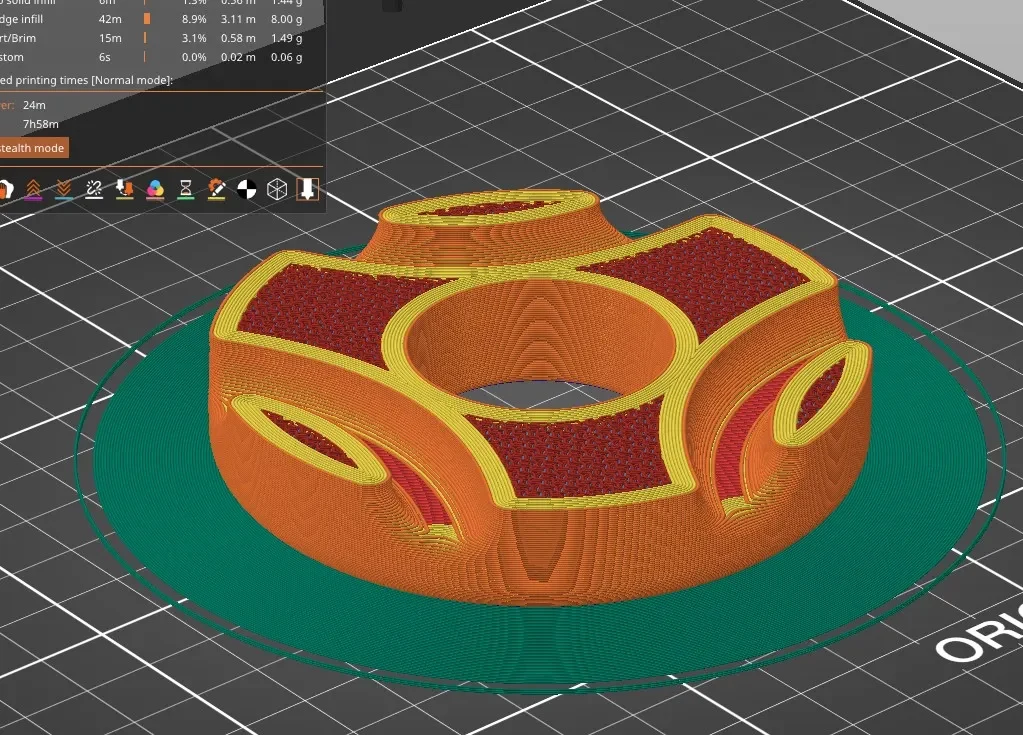Click the 0.58 m length value
Viewport: 1023px width, 735px height.
[x=238, y=38]
